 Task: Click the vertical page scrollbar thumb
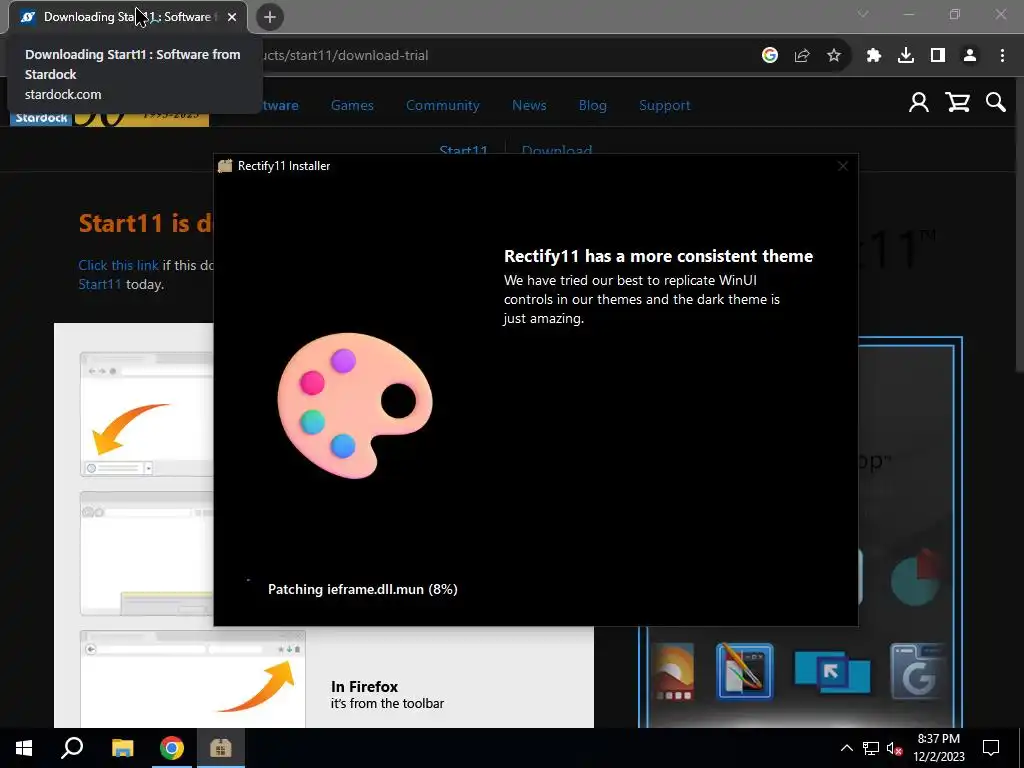pos(1018,225)
